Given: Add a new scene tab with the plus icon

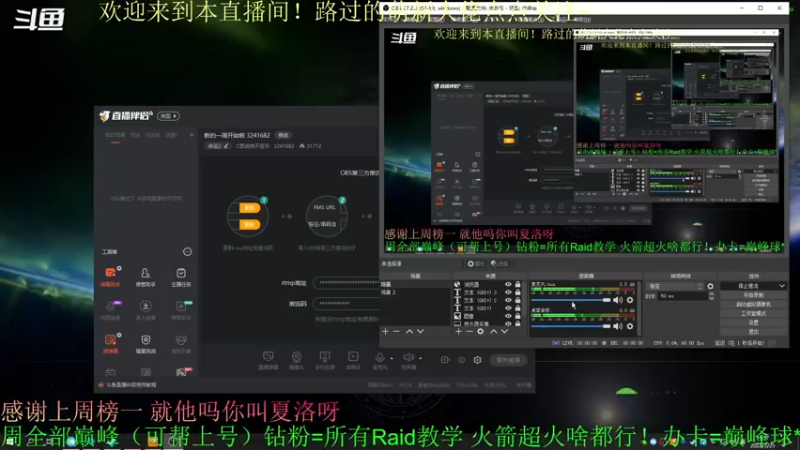Looking at the screenshot, I should click(191, 135).
